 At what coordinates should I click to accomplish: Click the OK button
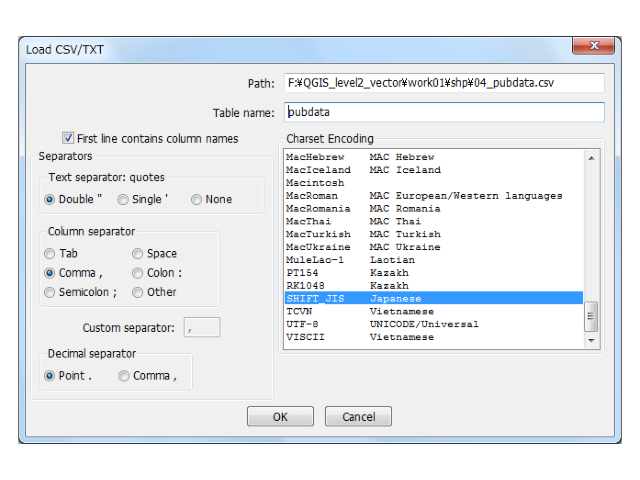pos(280,416)
